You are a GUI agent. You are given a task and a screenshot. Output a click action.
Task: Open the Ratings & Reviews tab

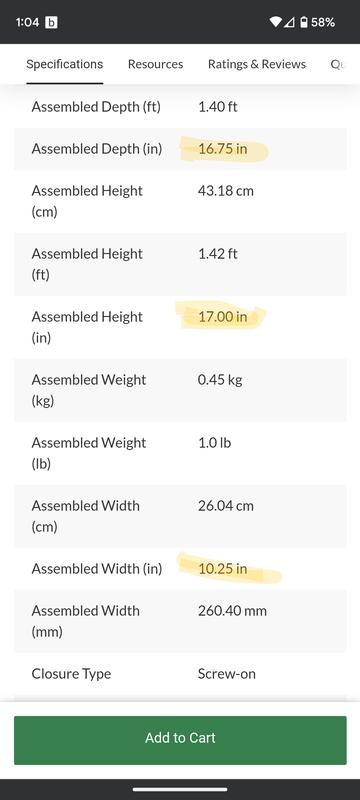[x=256, y=64]
